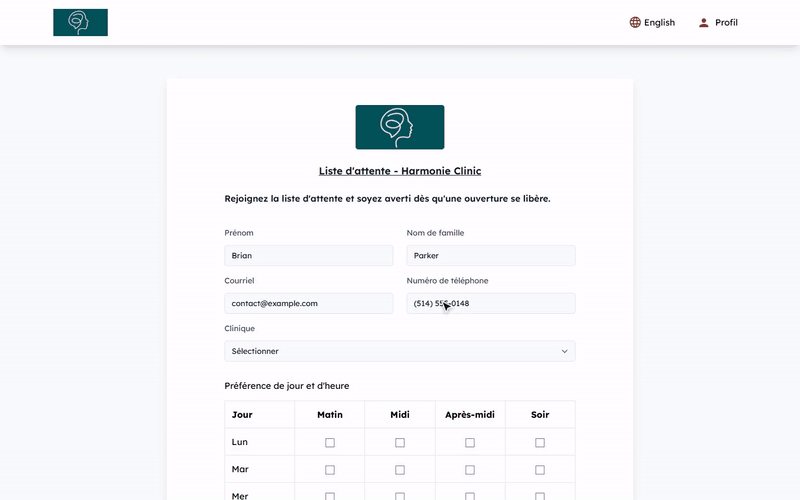Click the Liste d'attente - Harmonie Clinic title
The width and height of the screenshot is (800, 500).
(400, 171)
